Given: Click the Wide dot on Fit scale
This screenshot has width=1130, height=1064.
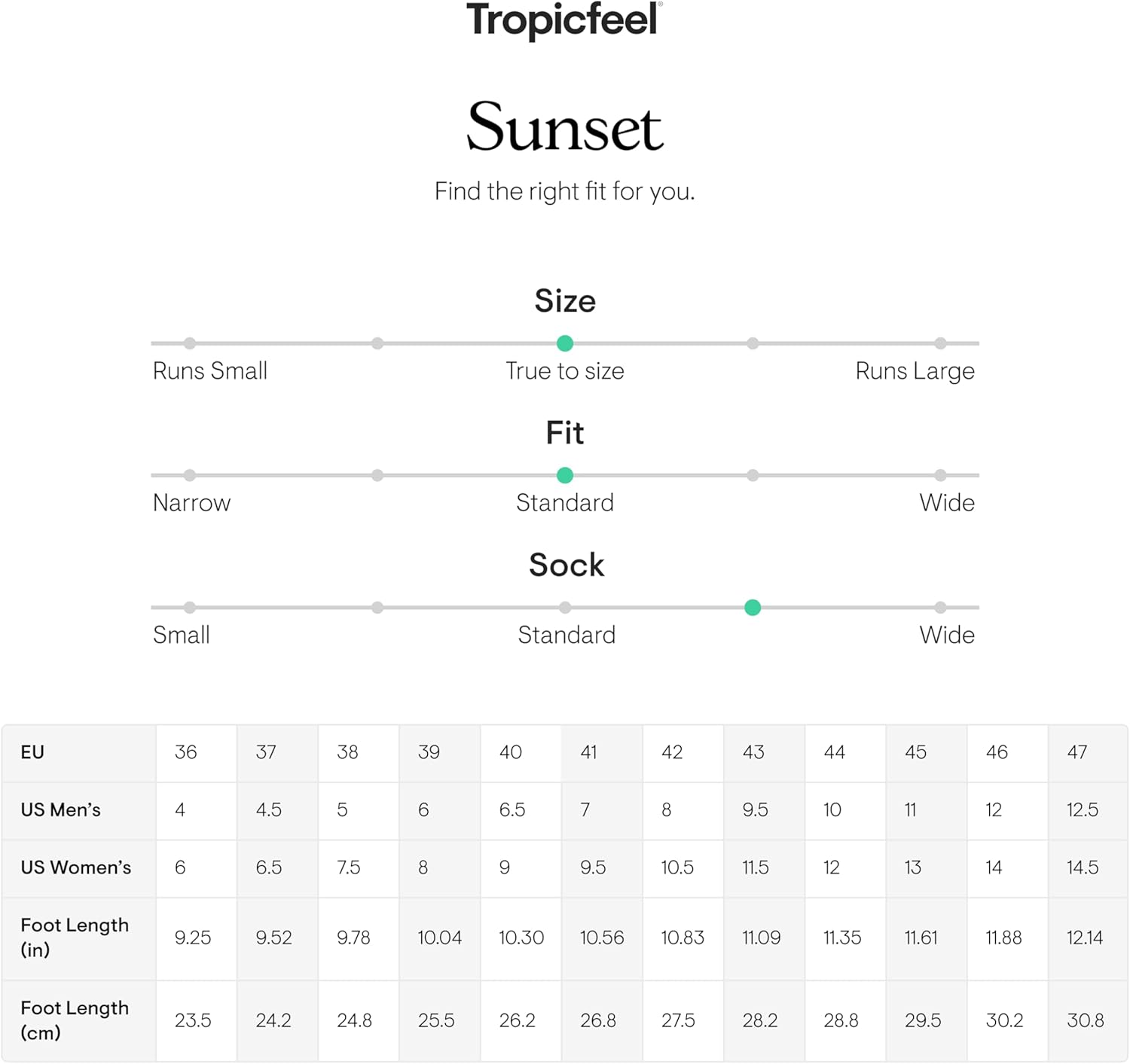Looking at the screenshot, I should click(940, 475).
